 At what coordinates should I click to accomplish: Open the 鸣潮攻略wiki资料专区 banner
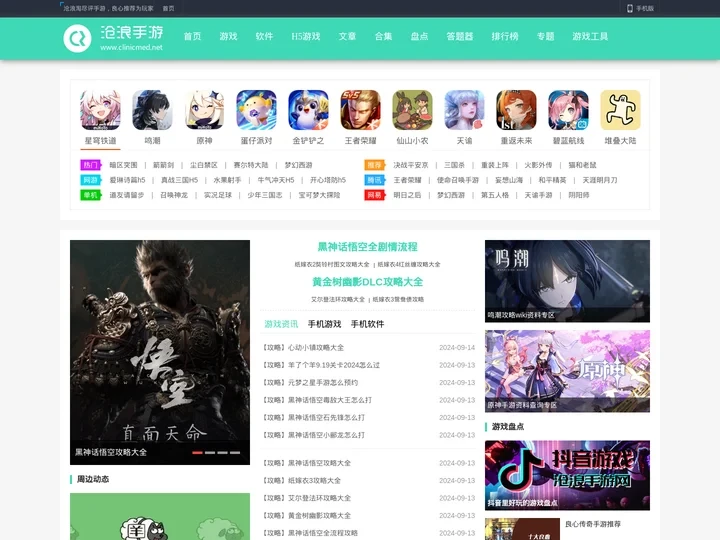pos(567,281)
